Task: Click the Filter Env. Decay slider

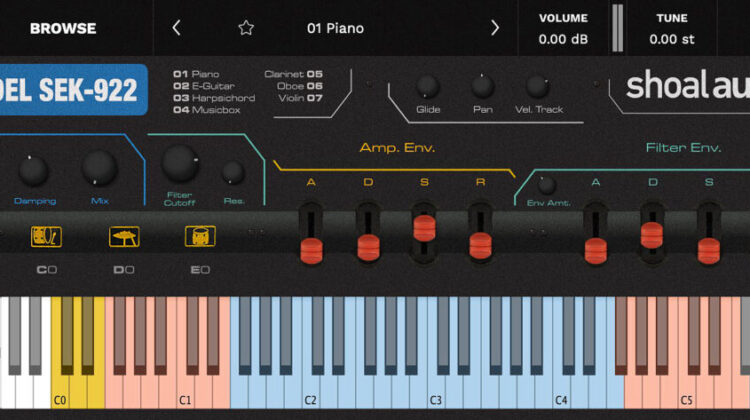Action: 652,235
